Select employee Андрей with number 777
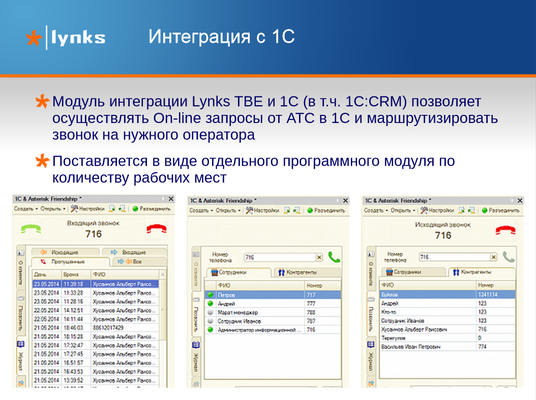The height and width of the screenshot is (400, 536). [x=273, y=304]
